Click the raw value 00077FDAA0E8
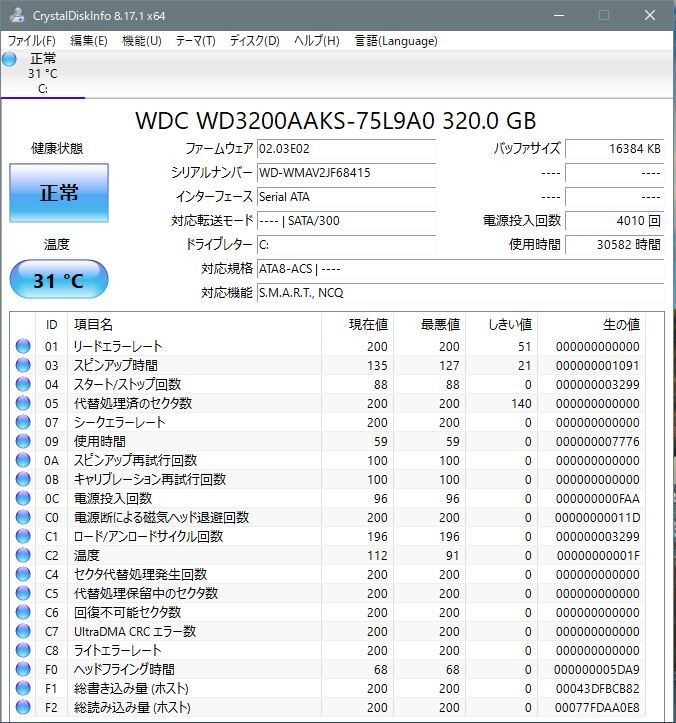 (597, 708)
